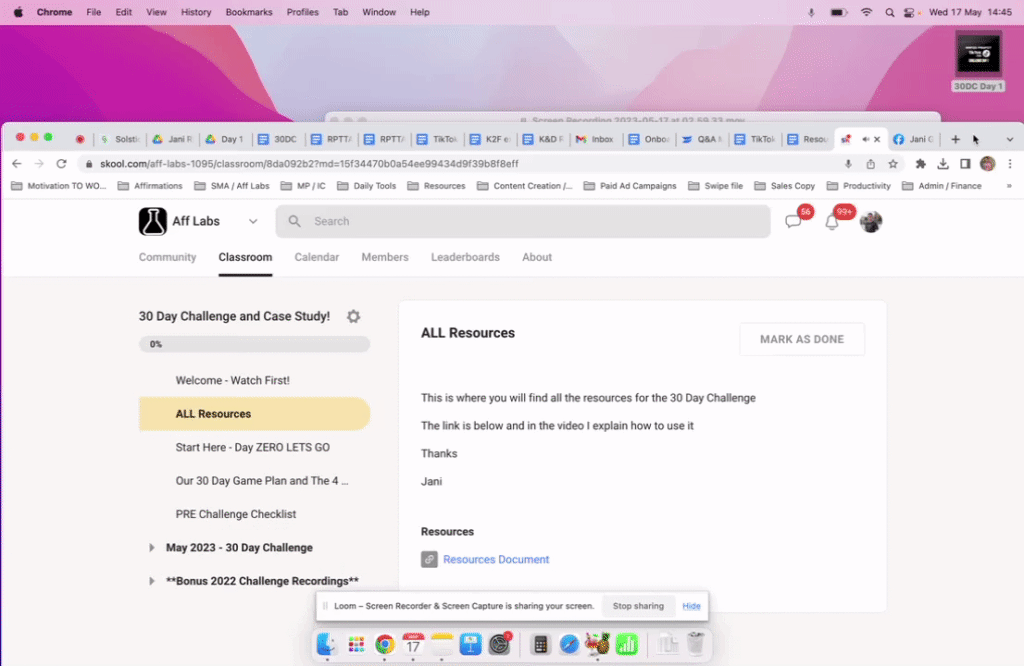1024x666 pixels.
Task: Click the Chrome profile avatar in toolbar
Action: coord(987,164)
